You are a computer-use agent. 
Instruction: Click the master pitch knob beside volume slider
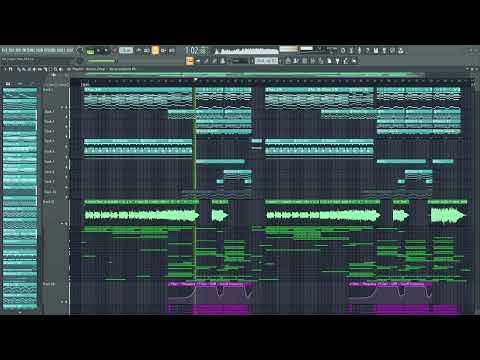(x=79, y=60)
